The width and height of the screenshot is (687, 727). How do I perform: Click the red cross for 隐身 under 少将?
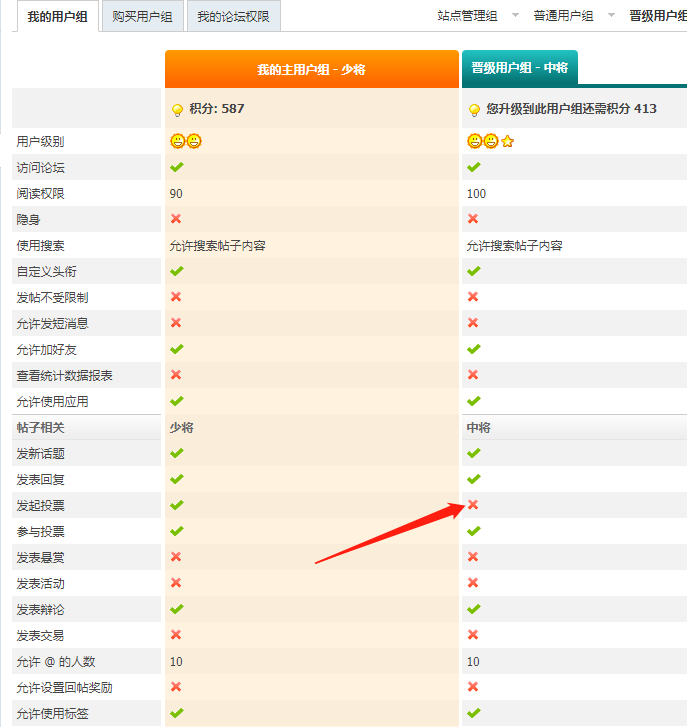pyautogui.click(x=176, y=219)
